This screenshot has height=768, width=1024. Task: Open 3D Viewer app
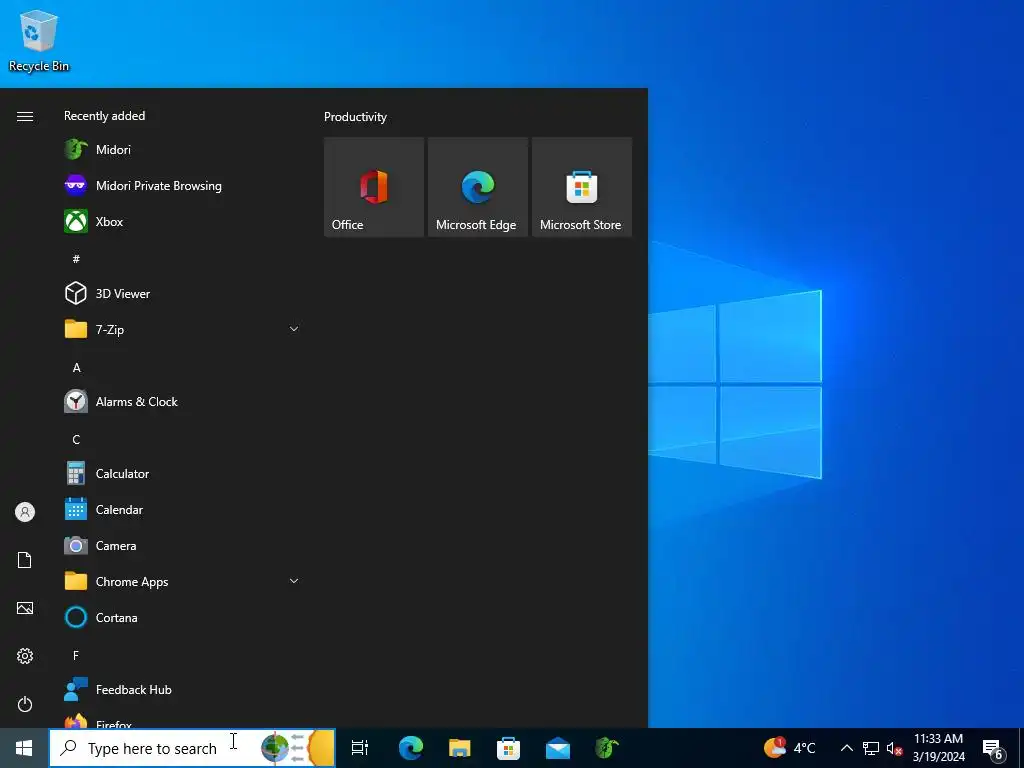click(x=182, y=293)
